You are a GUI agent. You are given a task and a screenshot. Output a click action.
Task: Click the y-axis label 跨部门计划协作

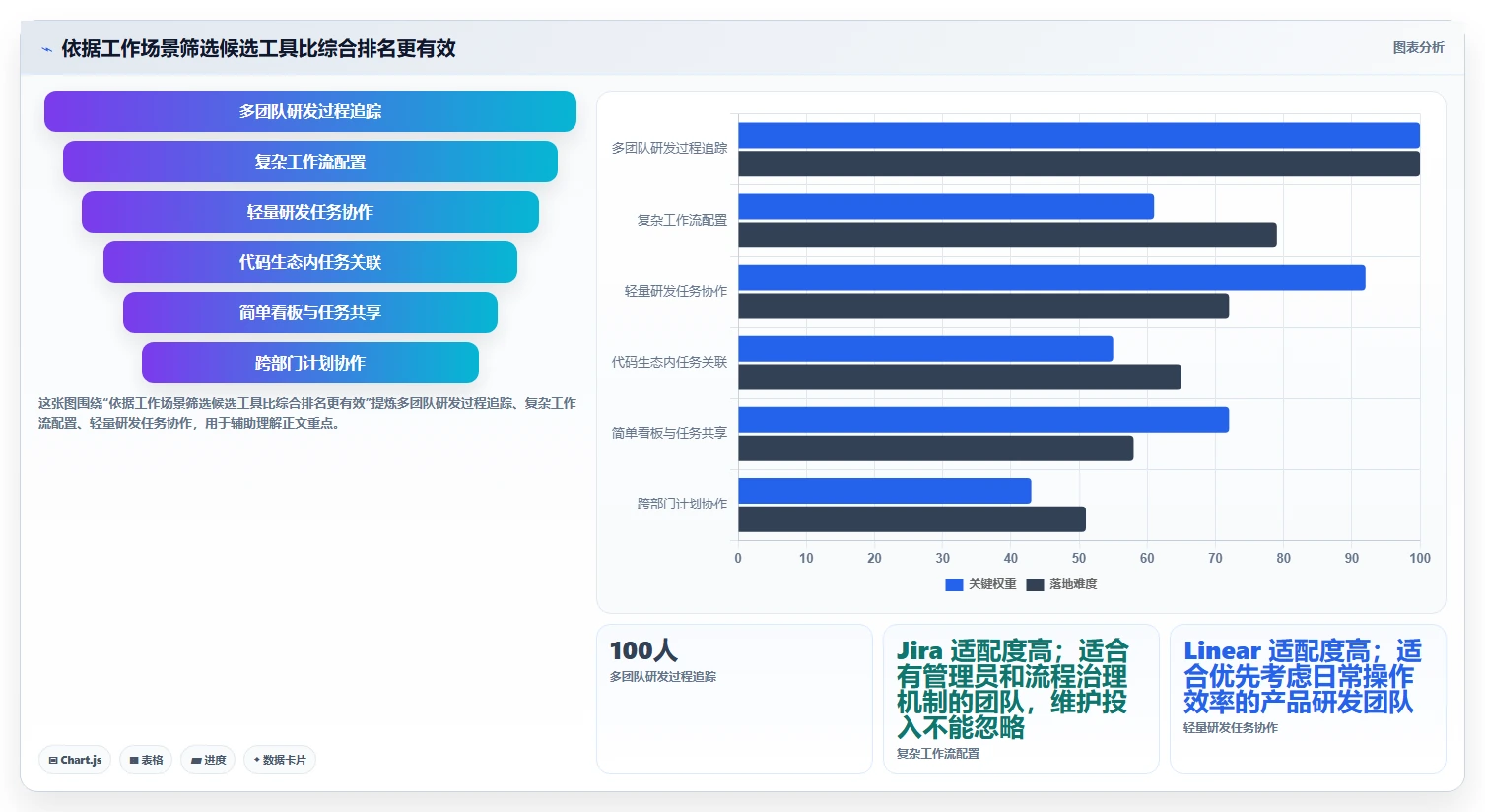(682, 504)
